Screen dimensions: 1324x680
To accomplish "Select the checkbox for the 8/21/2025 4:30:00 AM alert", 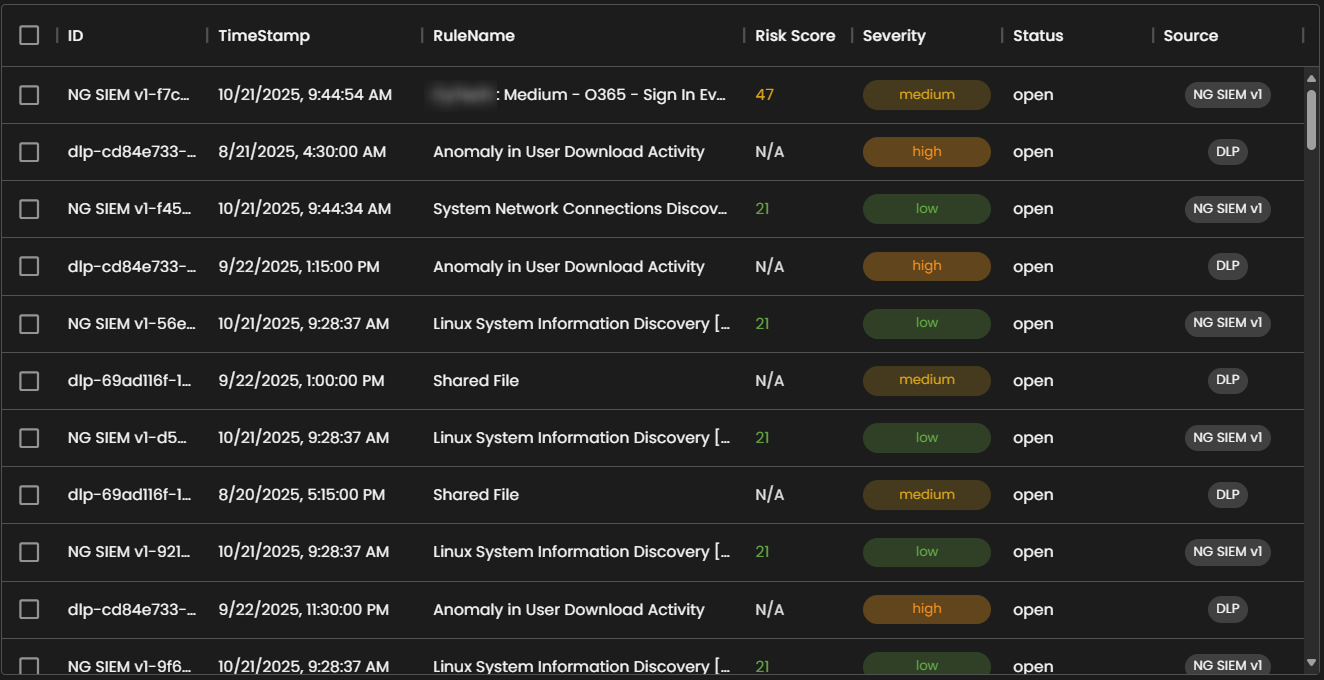I will [29, 152].
